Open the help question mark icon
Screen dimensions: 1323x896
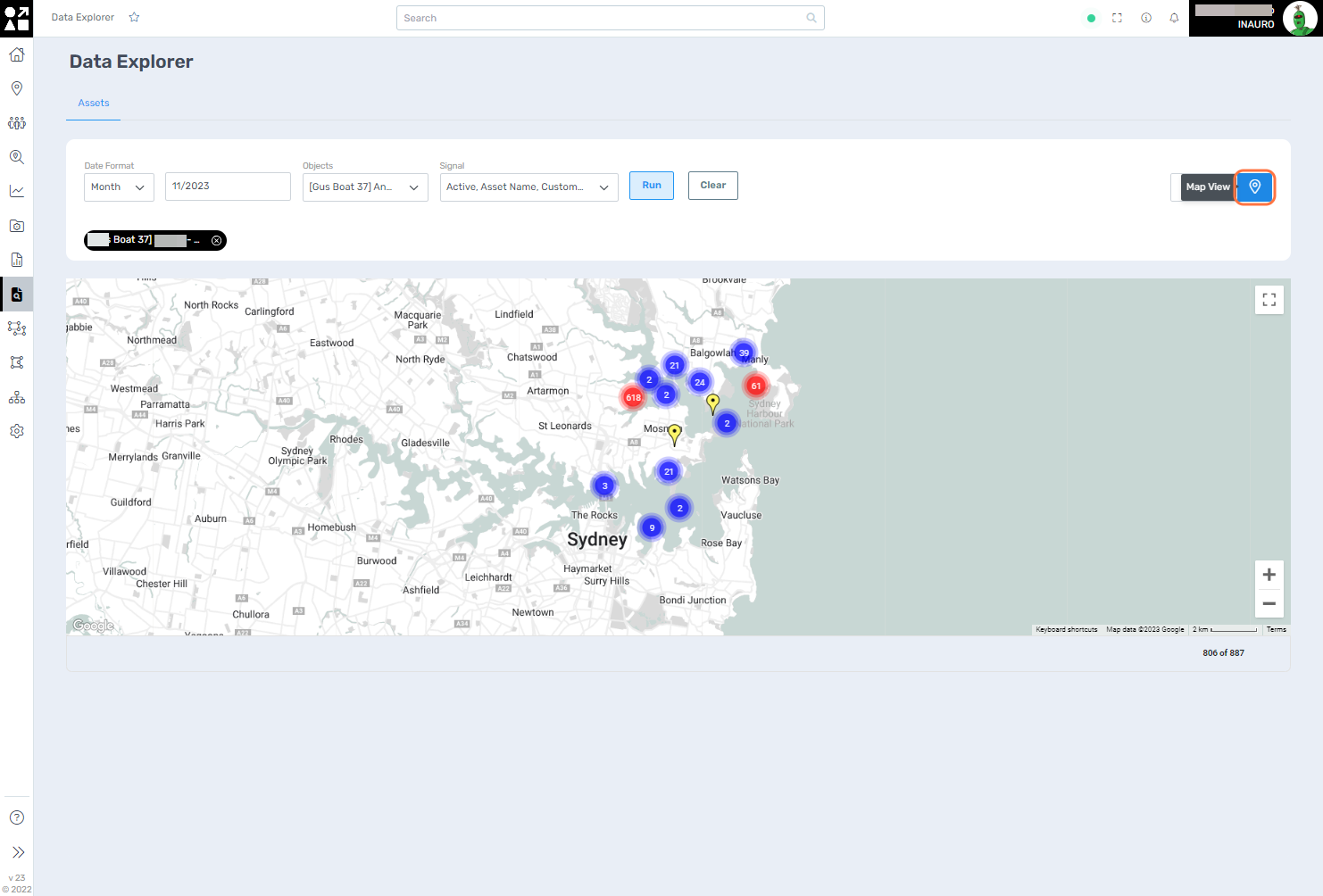(x=16, y=817)
